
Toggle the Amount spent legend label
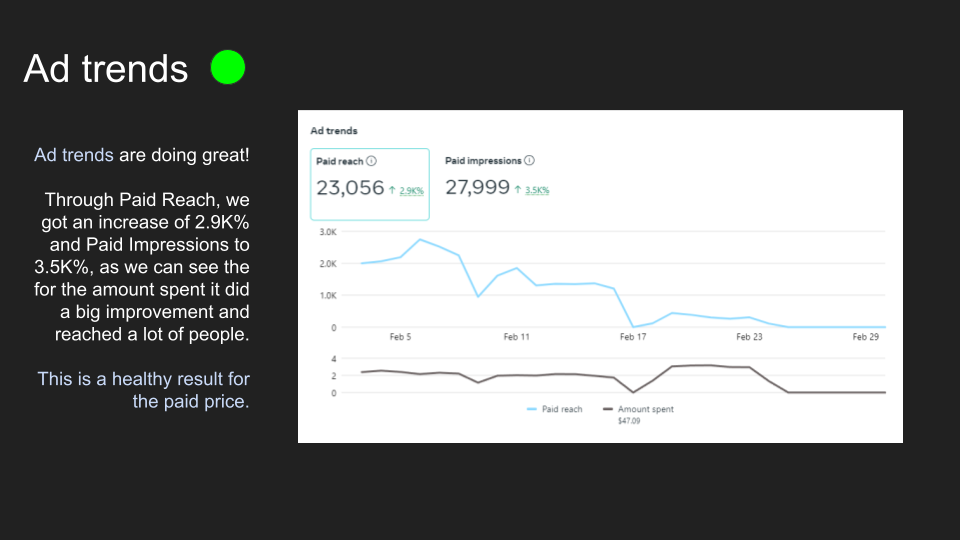pyautogui.click(x=646, y=409)
